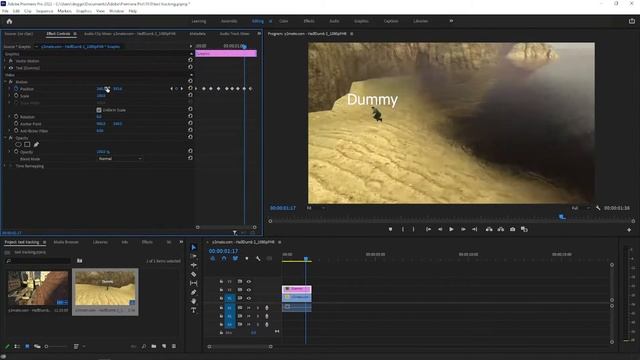This screenshot has width=640, height=360.
Task: Collapse the Opacity effect group
Action: (x=5, y=138)
